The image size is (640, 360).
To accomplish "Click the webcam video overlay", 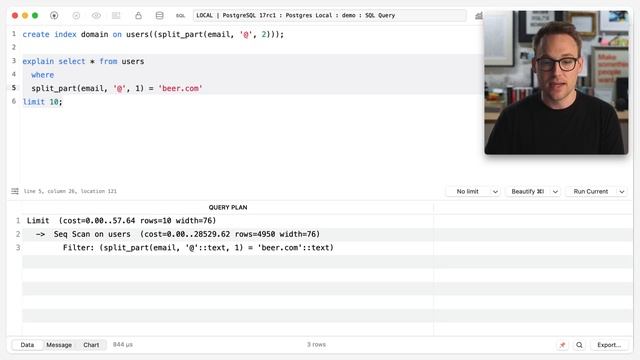I will (x=556, y=82).
